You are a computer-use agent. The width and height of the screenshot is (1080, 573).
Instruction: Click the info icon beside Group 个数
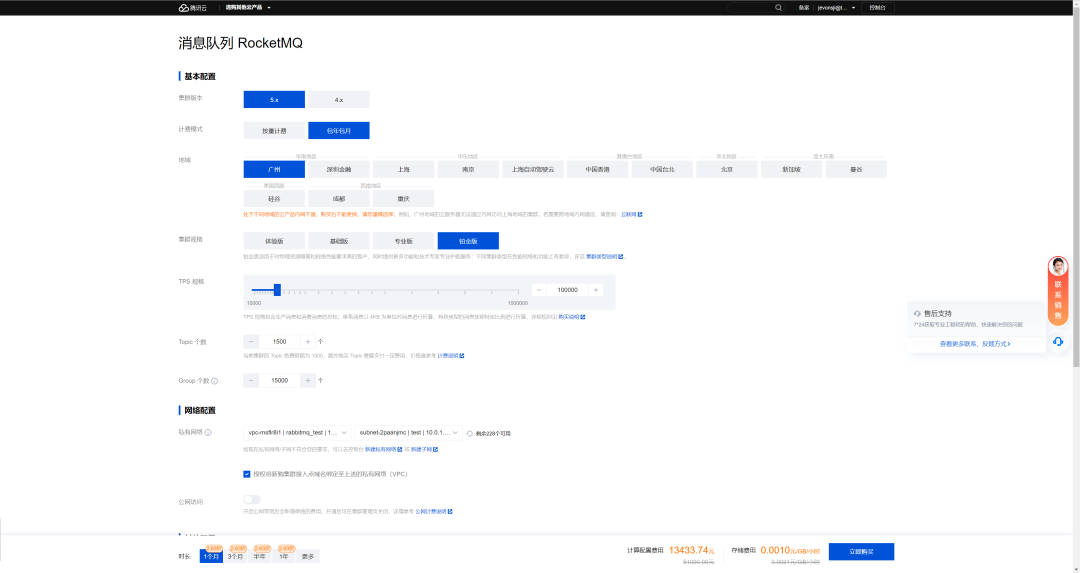point(214,381)
